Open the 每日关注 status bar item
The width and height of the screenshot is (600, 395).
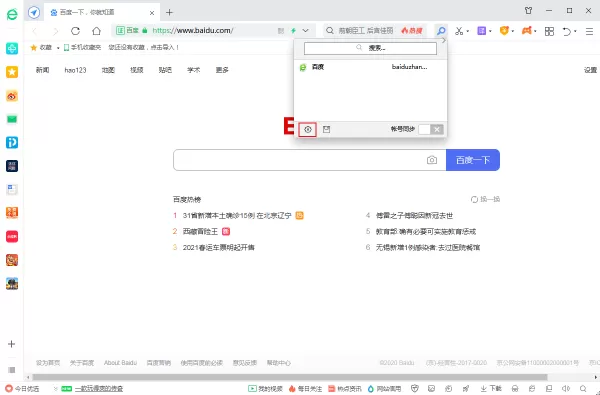click(x=305, y=388)
